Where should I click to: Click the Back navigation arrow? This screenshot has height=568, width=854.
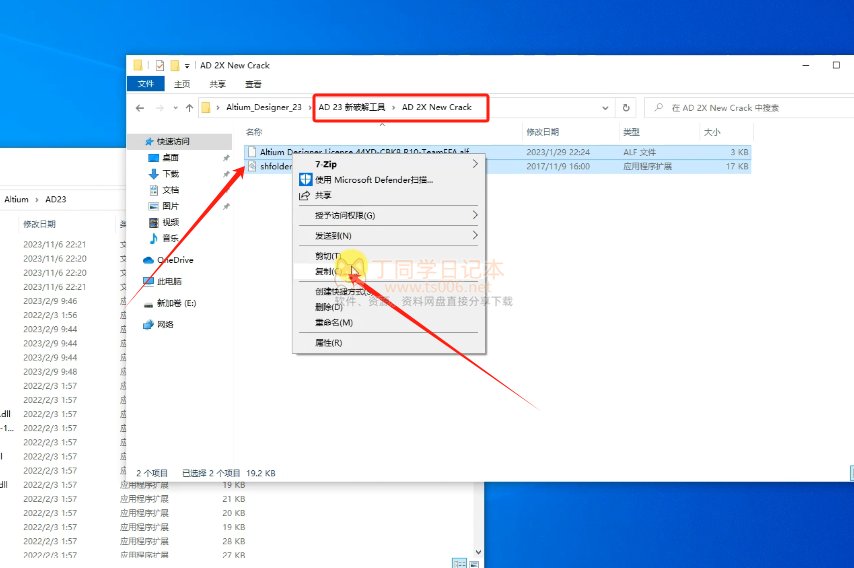pos(140,107)
